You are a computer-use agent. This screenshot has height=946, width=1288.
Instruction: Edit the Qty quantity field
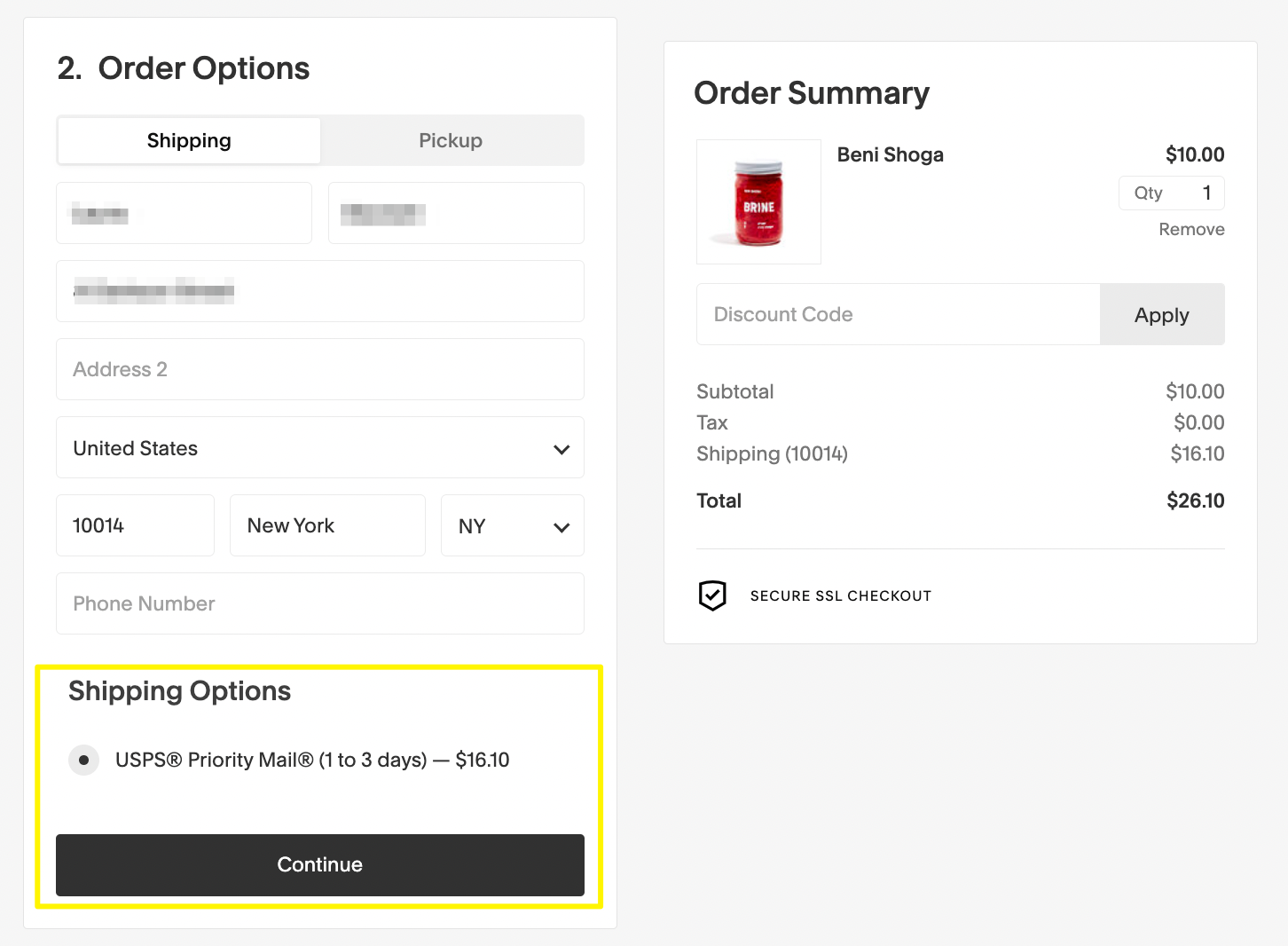1172,193
